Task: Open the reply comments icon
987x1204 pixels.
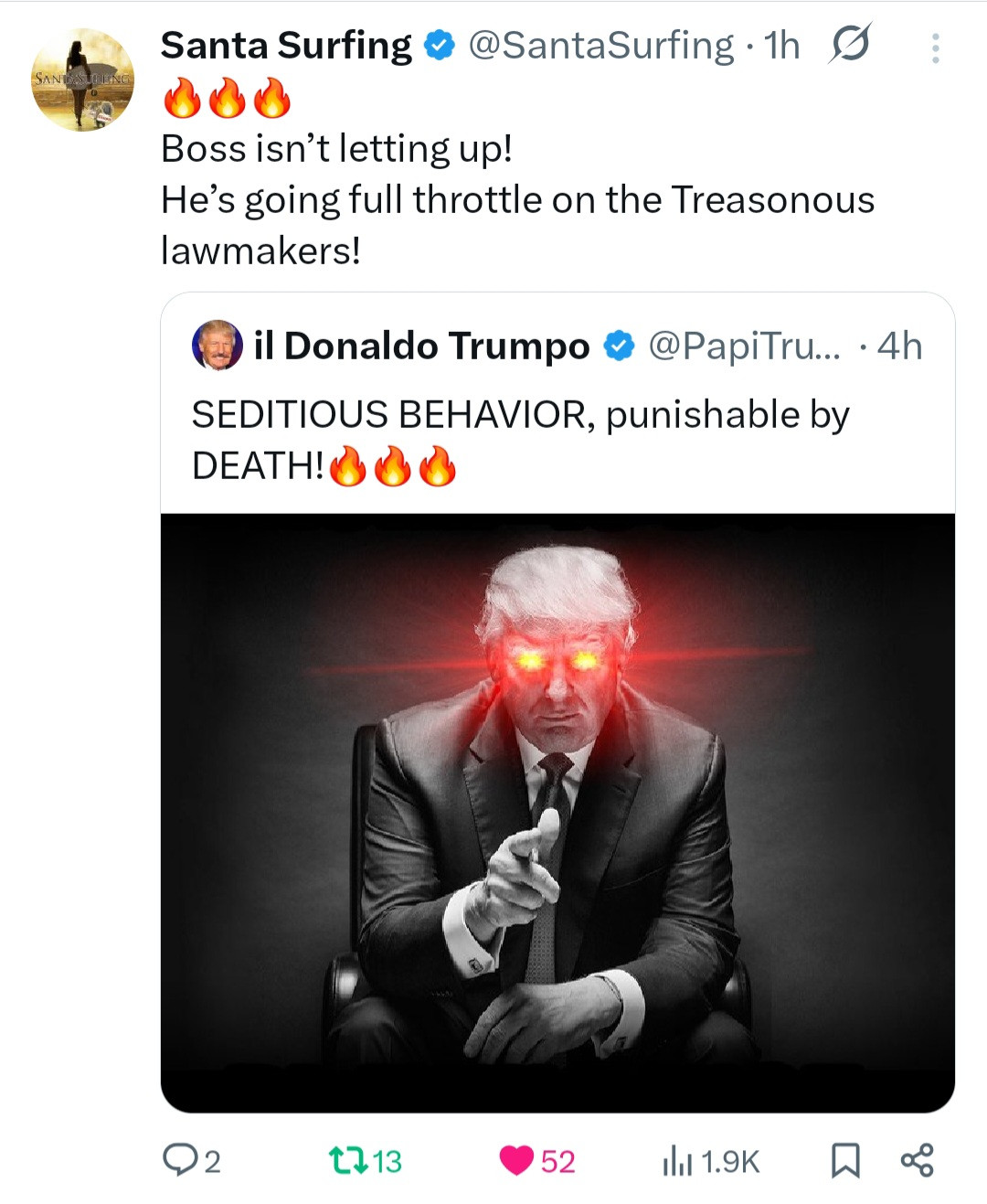Action: tap(177, 1160)
